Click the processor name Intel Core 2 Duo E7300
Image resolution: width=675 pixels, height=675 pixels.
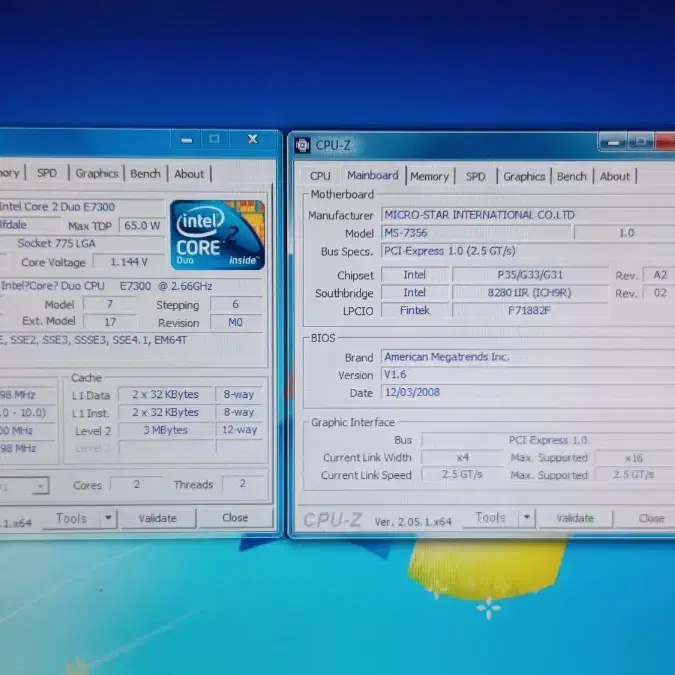[82, 207]
